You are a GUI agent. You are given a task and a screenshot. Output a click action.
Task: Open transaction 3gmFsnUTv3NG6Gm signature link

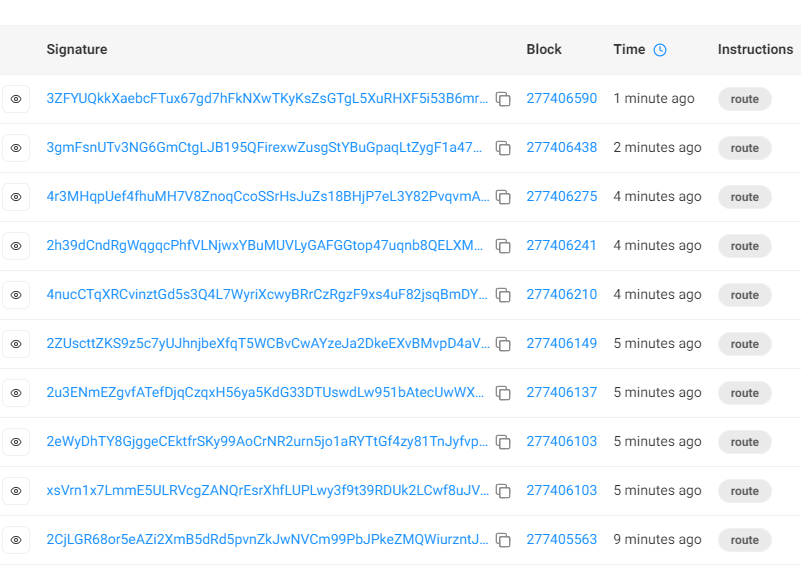coord(264,147)
